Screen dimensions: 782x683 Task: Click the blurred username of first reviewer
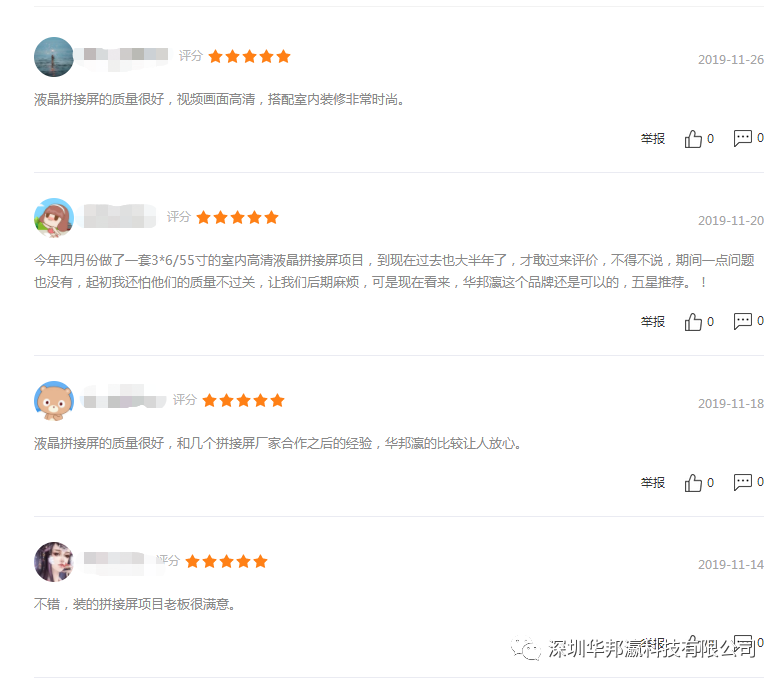point(126,55)
